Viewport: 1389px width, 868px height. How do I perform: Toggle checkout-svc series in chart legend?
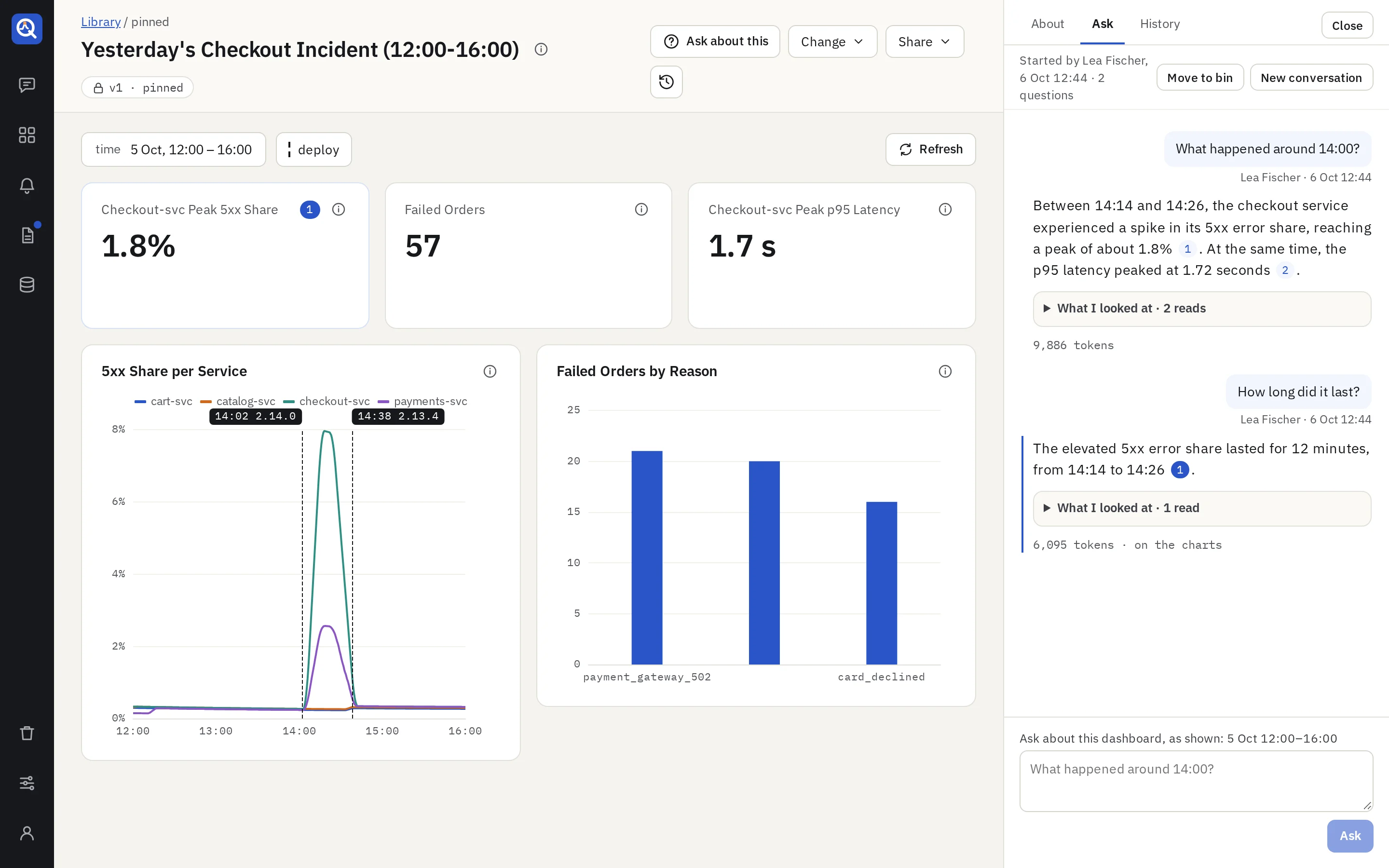coord(327,401)
